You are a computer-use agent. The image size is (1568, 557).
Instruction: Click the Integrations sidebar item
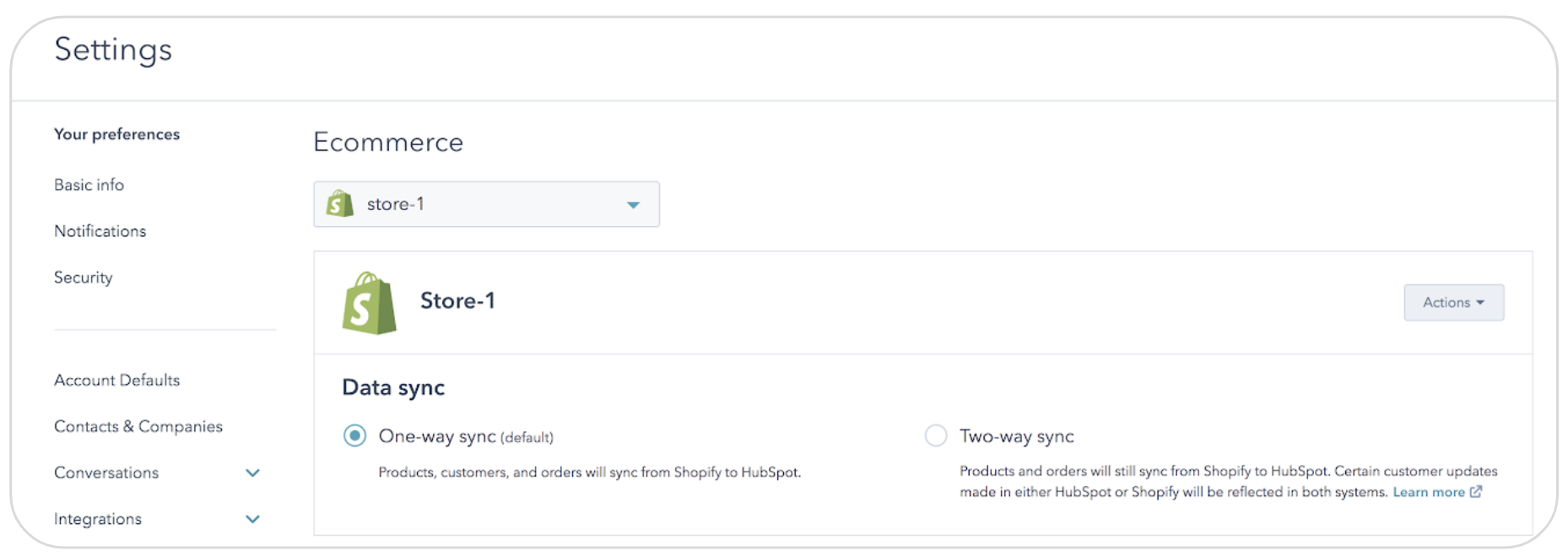98,519
